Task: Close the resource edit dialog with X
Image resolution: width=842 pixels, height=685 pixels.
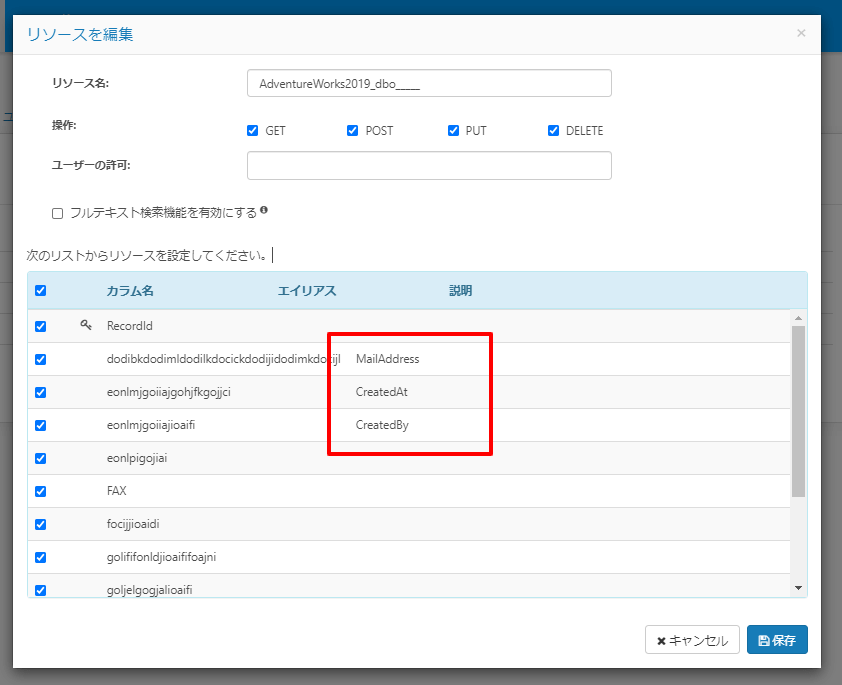Action: 801,33
